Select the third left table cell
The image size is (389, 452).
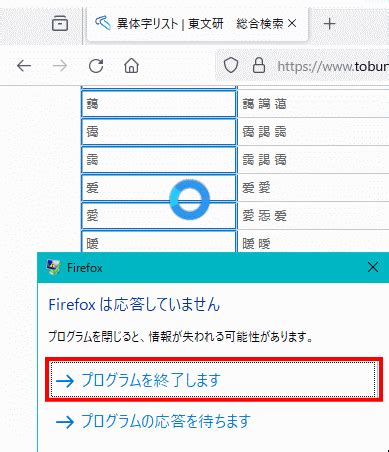point(159,160)
